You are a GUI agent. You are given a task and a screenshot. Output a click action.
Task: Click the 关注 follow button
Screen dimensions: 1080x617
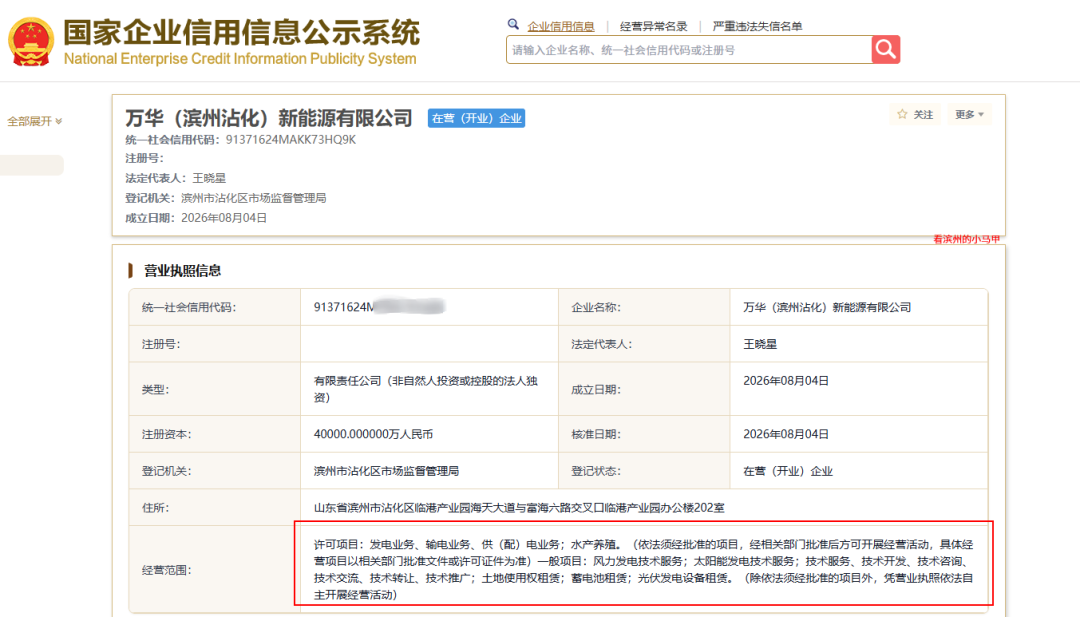click(916, 114)
